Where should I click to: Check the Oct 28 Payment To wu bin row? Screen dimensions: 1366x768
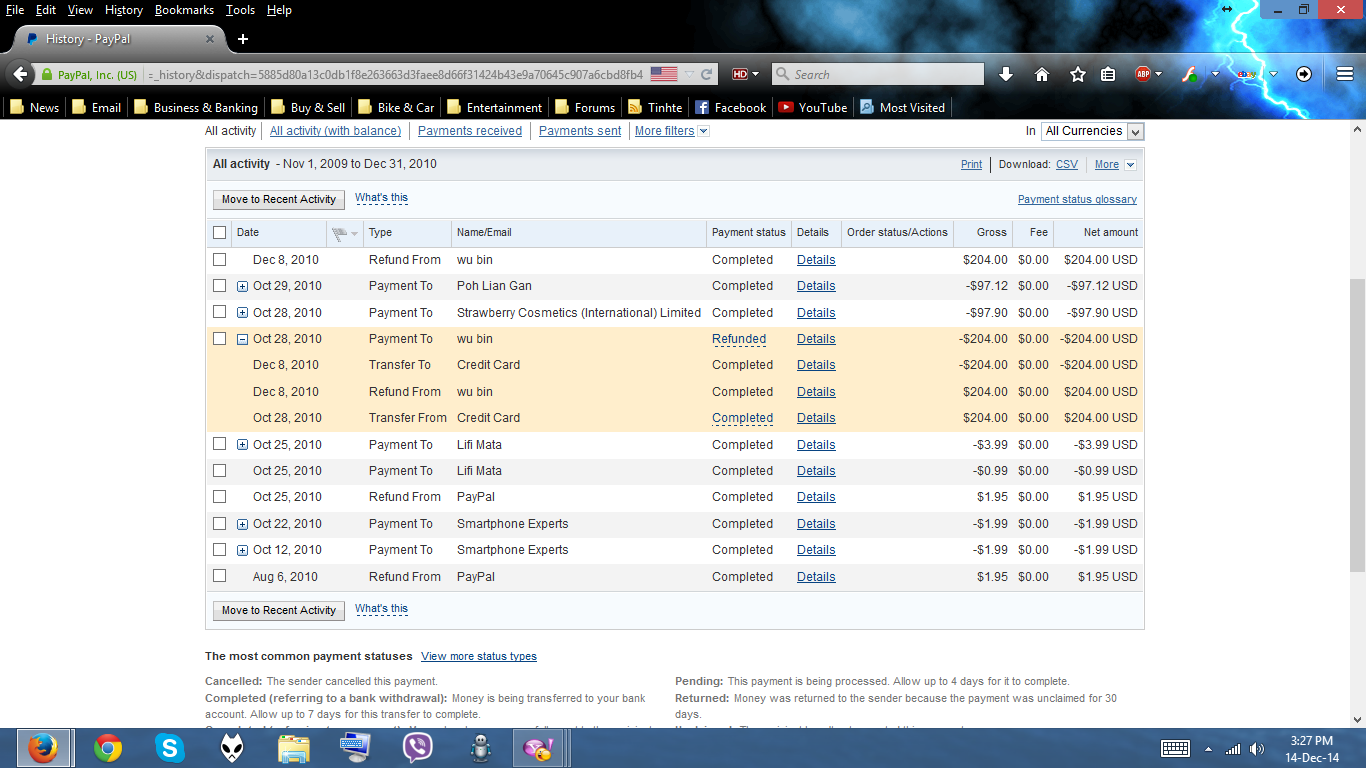point(220,339)
